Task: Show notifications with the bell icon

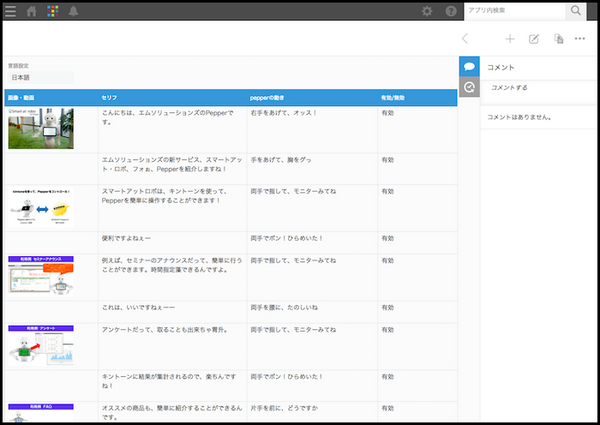Action: [x=73, y=11]
